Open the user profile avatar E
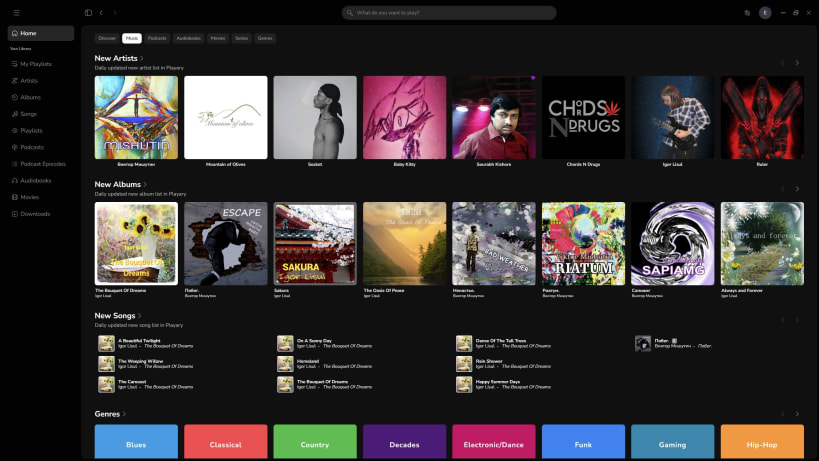This screenshot has height=461, width=819. [x=765, y=13]
